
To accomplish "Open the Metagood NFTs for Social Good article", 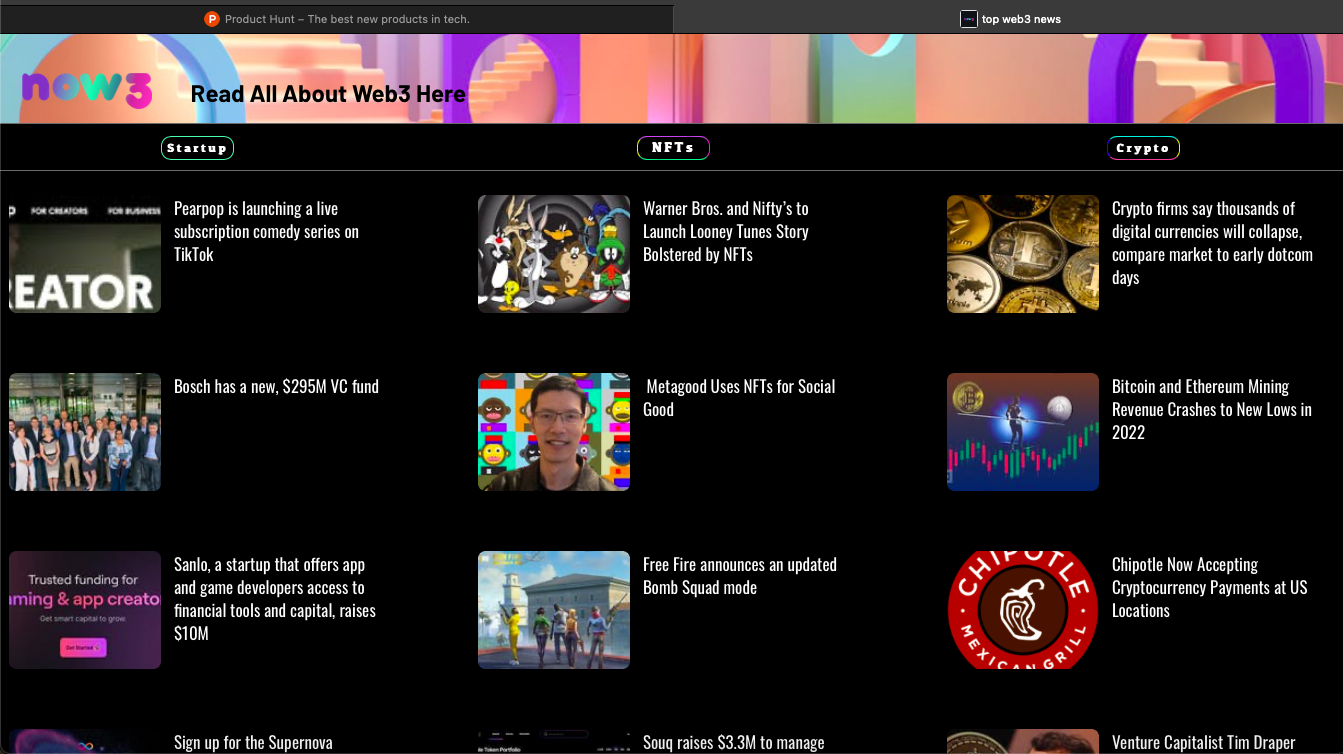I will pyautogui.click(x=739, y=397).
